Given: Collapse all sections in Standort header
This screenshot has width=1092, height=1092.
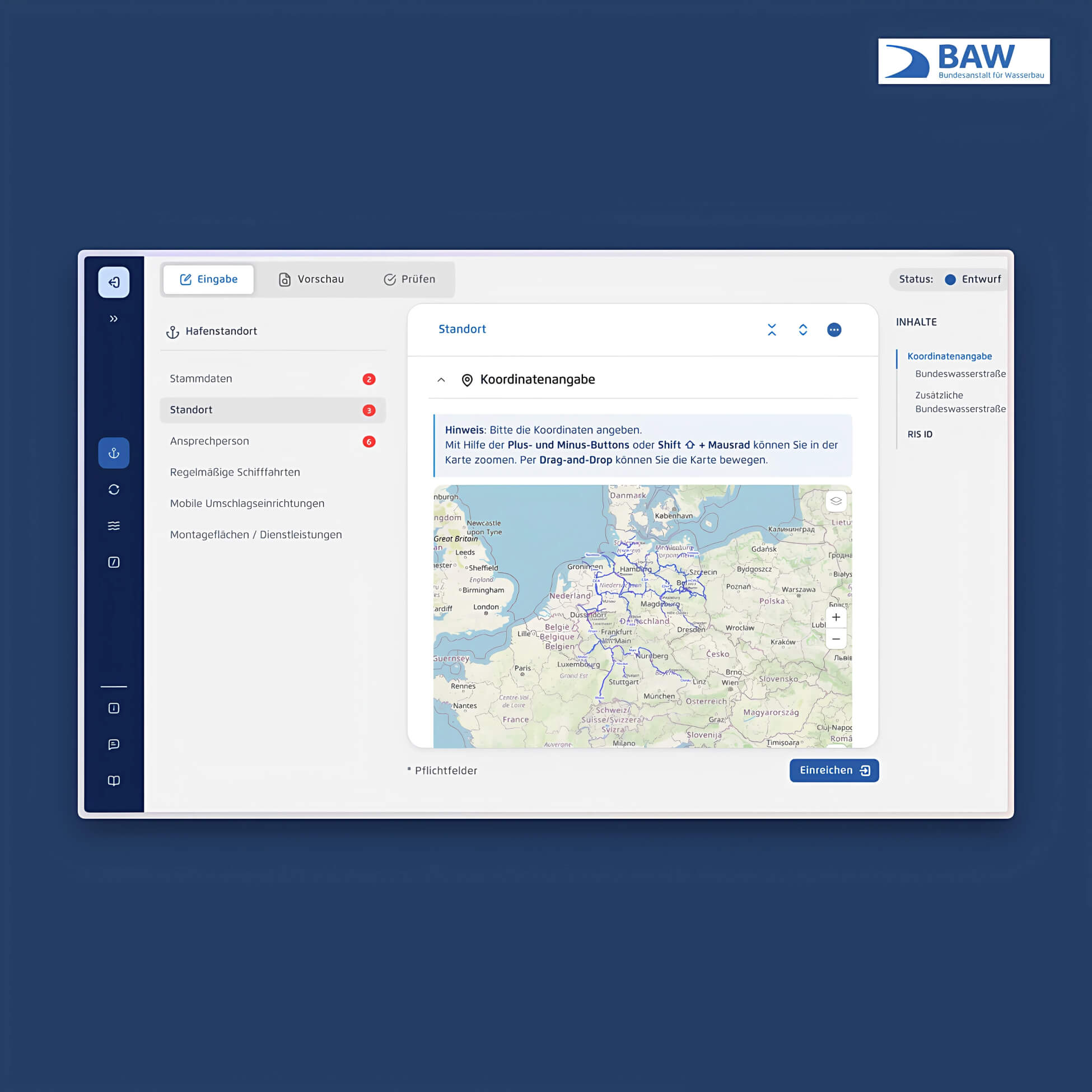Looking at the screenshot, I should pos(772,329).
